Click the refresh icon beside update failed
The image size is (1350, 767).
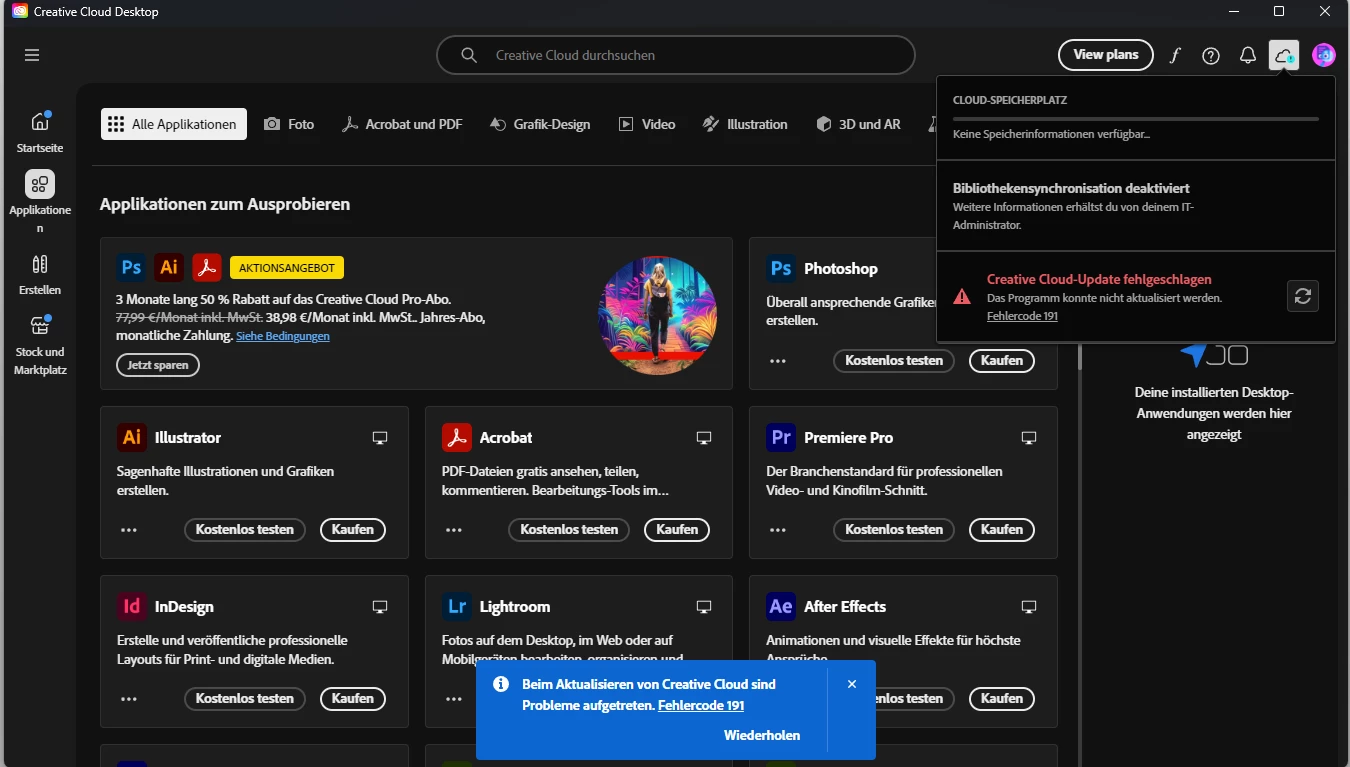[1302, 296]
